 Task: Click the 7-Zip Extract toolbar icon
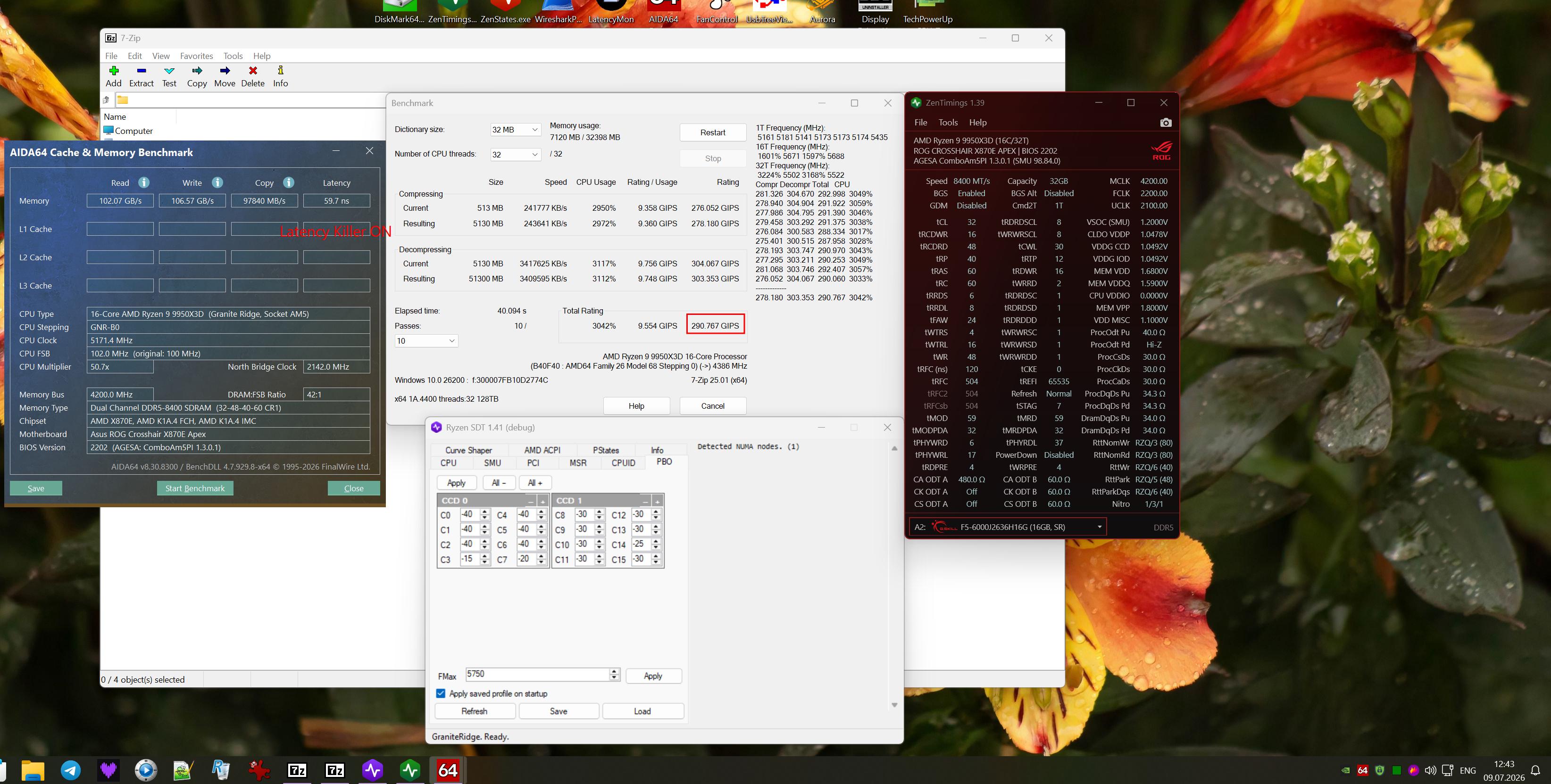pyautogui.click(x=142, y=71)
